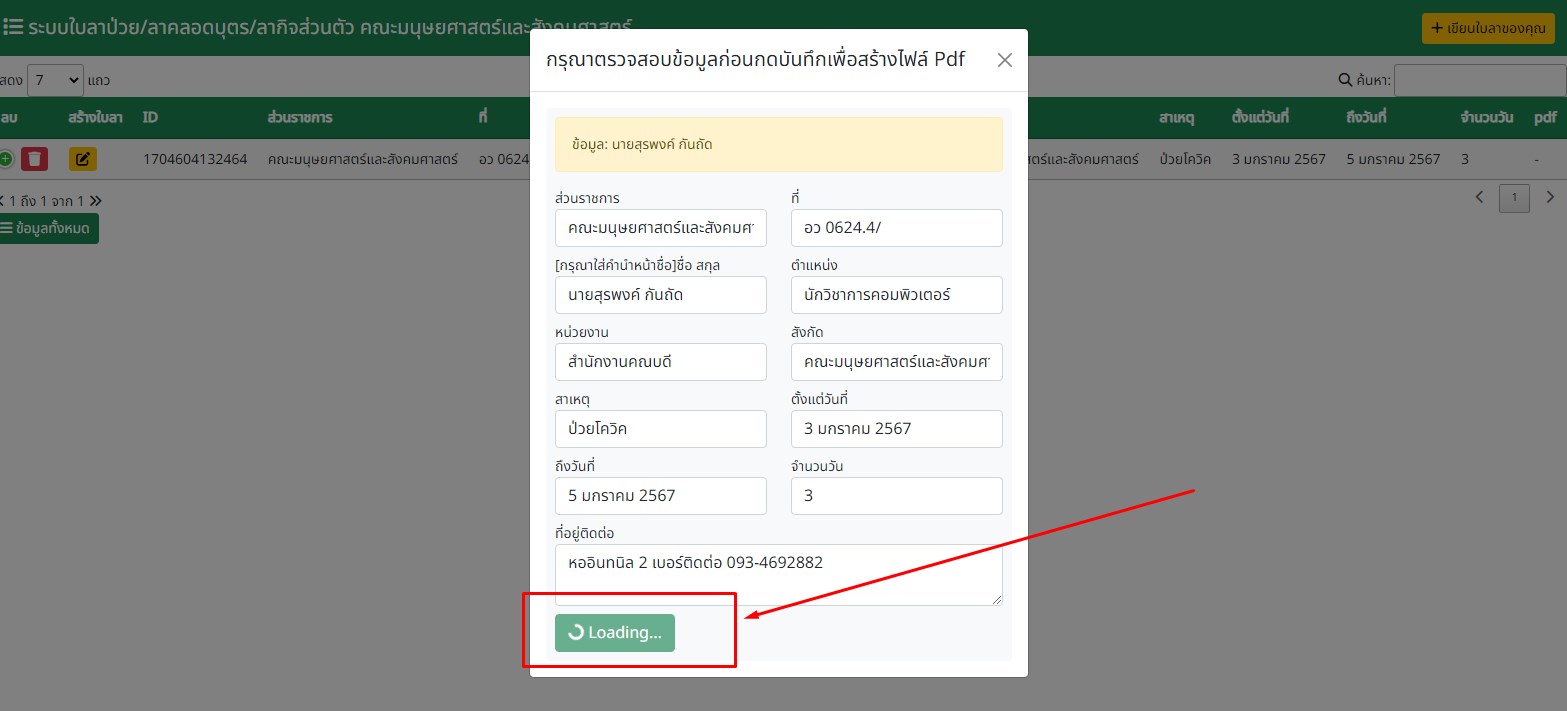Click the previous page chevron at right
Image resolution: width=1567 pixels, height=711 pixels.
[1480, 197]
